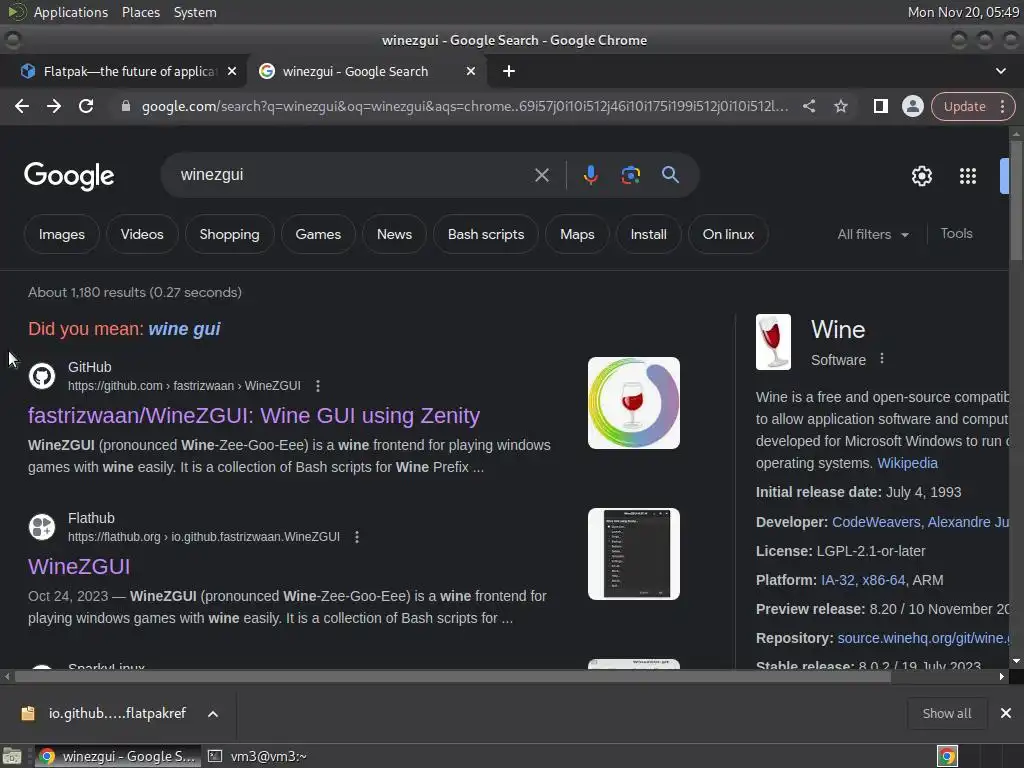View site security lock info

126,106
